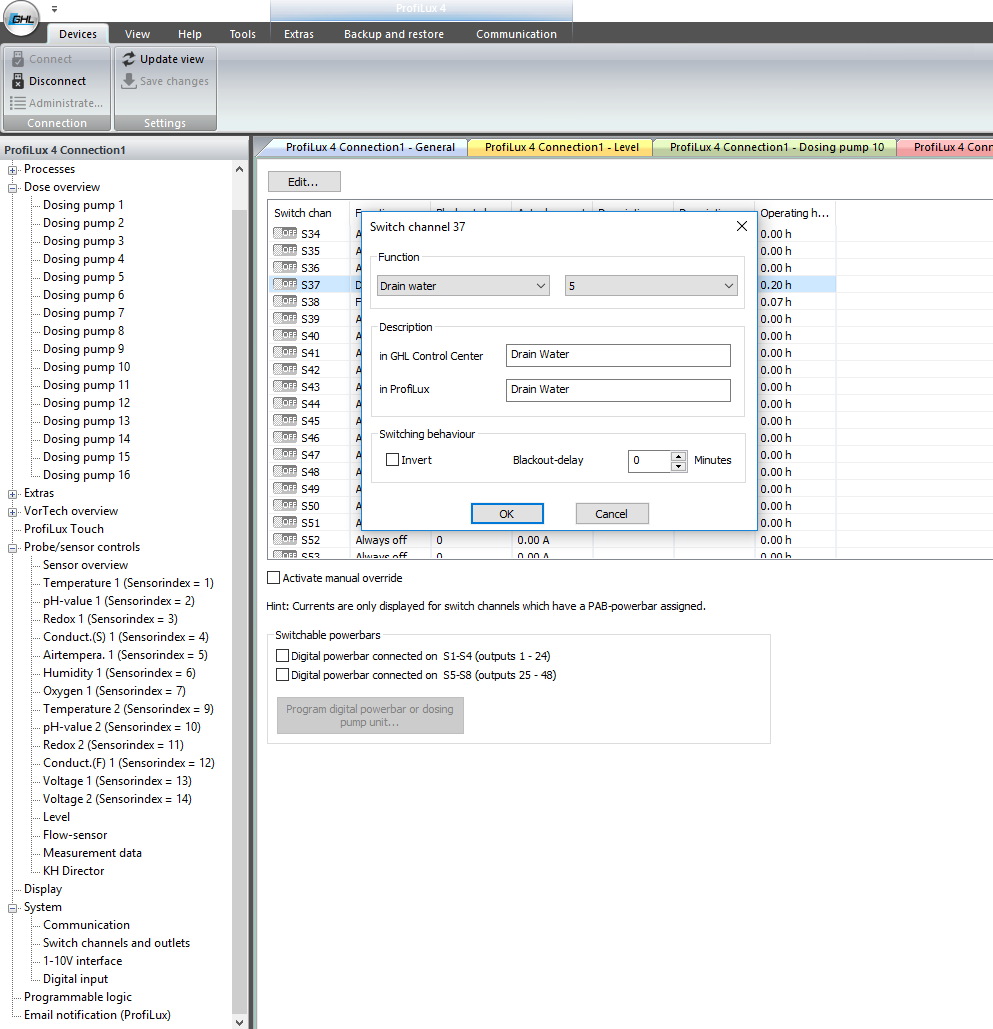The image size is (993, 1029).
Task: Open the Drain water function dropdown
Action: coord(463,286)
